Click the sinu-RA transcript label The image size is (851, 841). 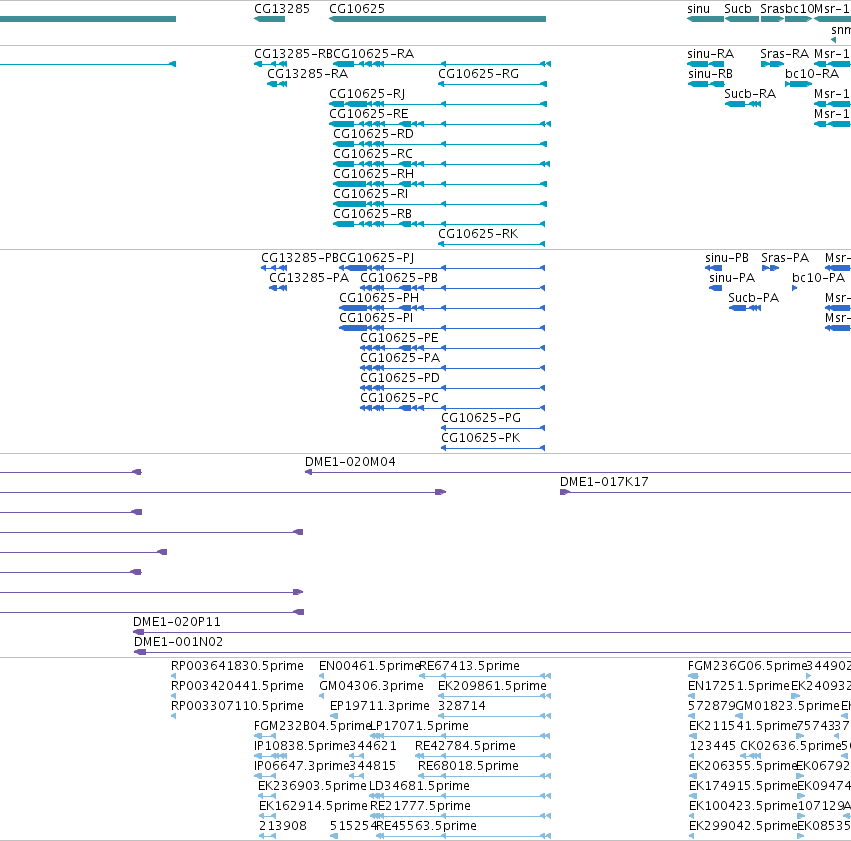(710, 54)
